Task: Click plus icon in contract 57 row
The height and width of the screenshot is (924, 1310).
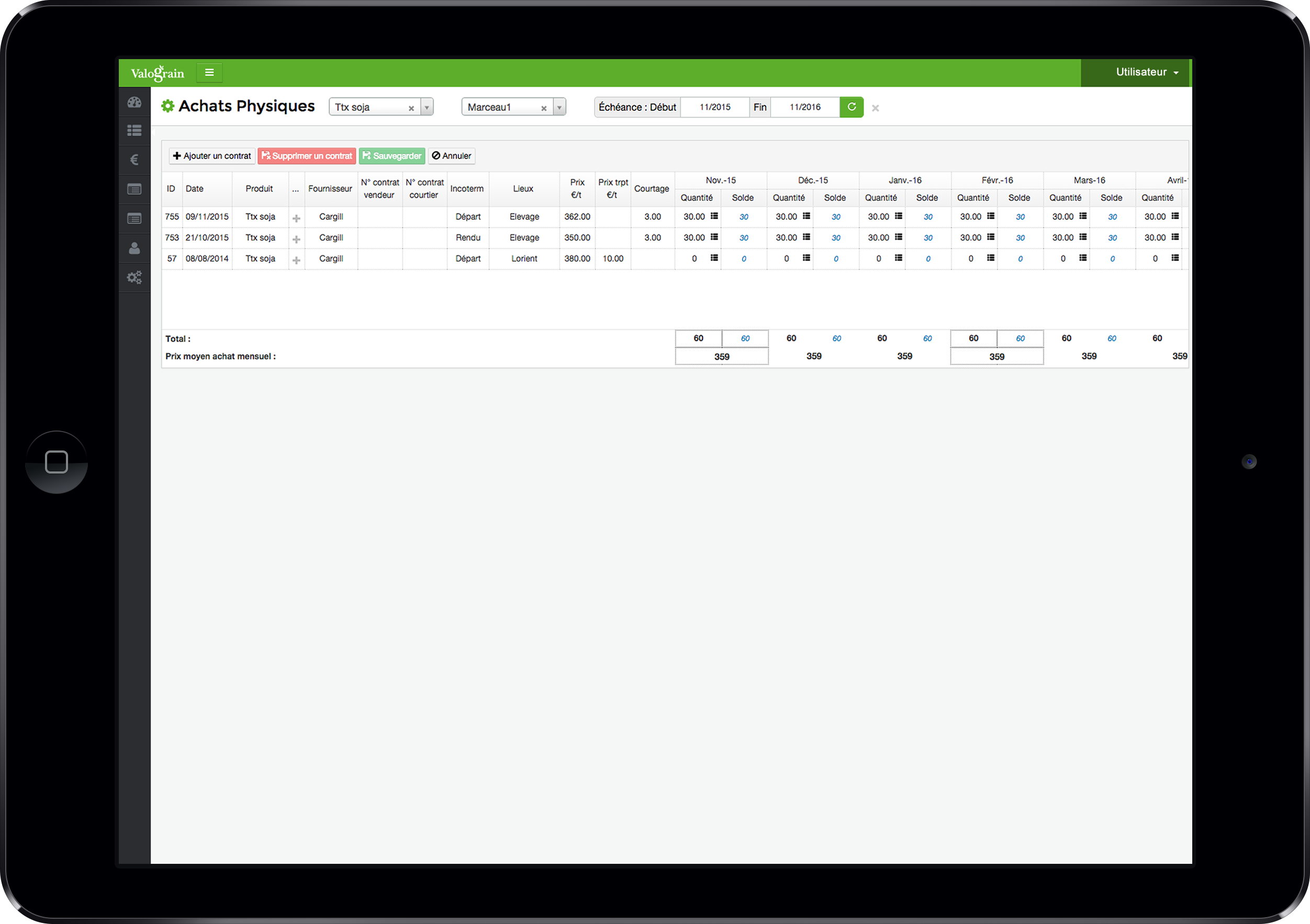Action: pos(297,260)
